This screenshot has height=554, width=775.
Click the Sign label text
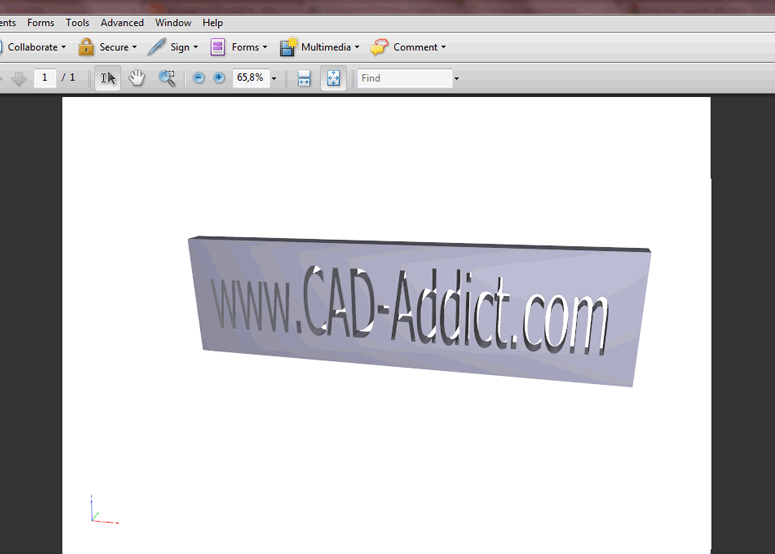(x=180, y=47)
